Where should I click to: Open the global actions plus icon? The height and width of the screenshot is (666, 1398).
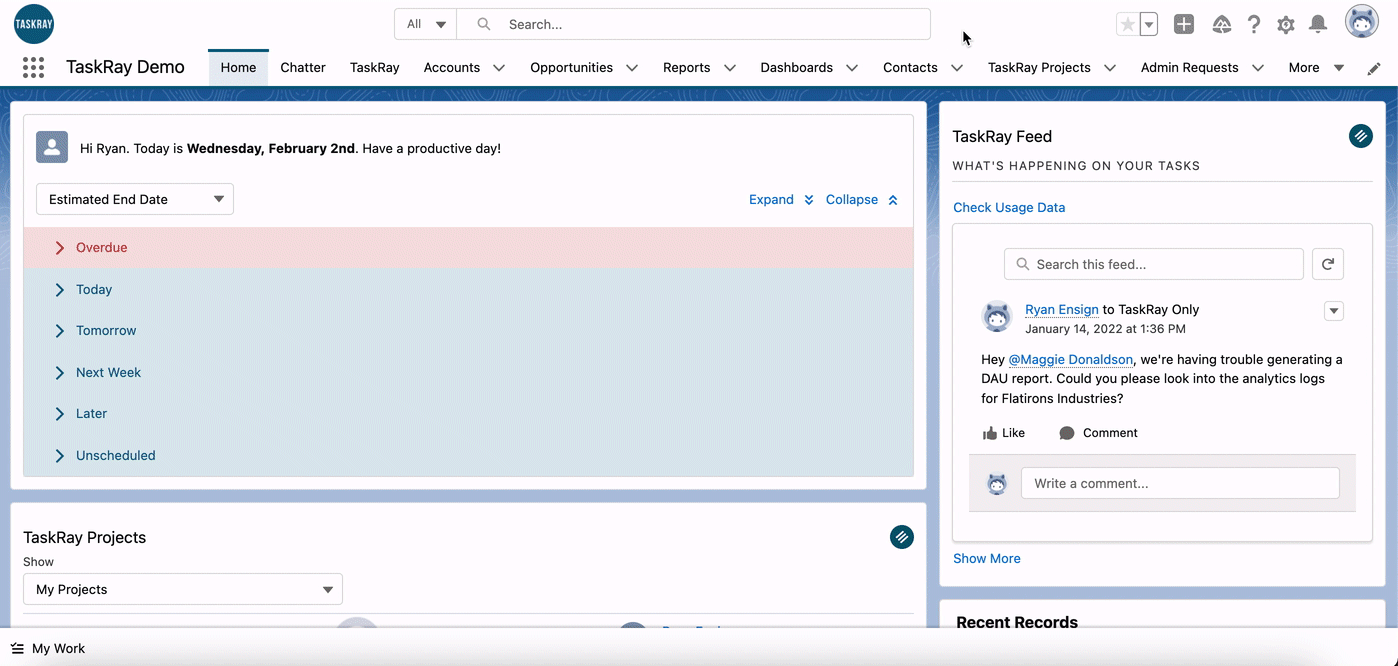click(x=1184, y=25)
